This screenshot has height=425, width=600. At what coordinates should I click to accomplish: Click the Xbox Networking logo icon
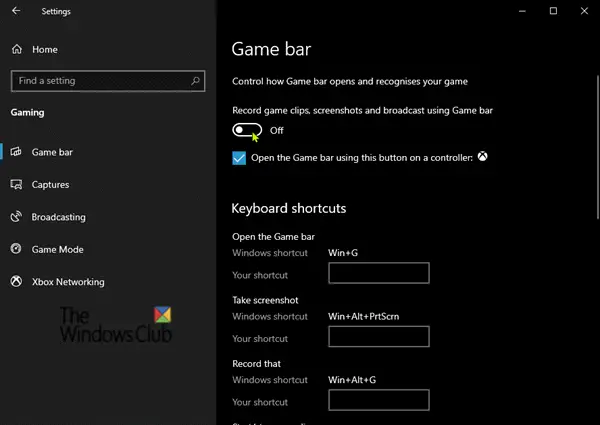coord(16,282)
